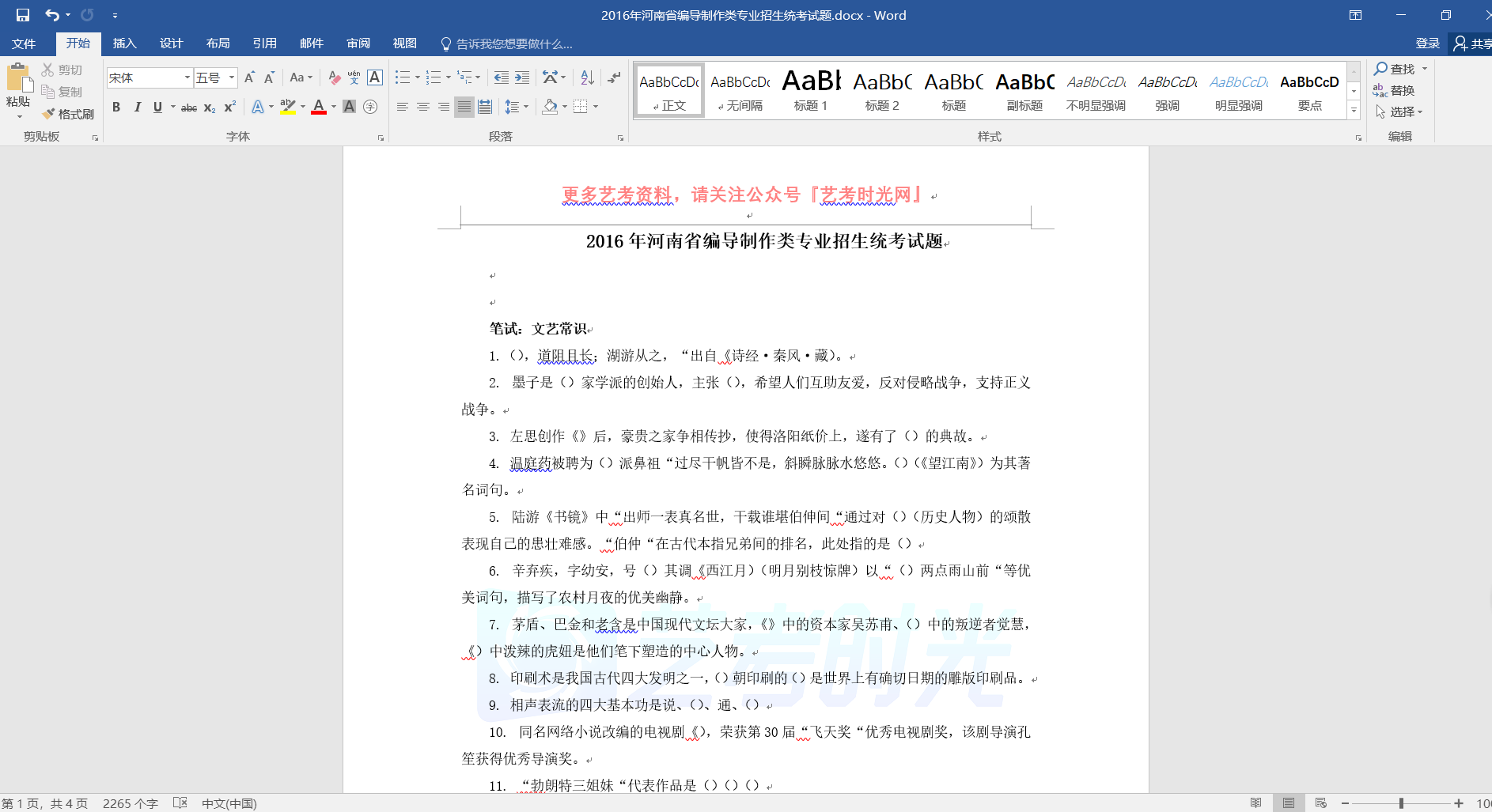1492x812 pixels.
Task: Open the font size dropdown (五号)
Action: (x=232, y=77)
